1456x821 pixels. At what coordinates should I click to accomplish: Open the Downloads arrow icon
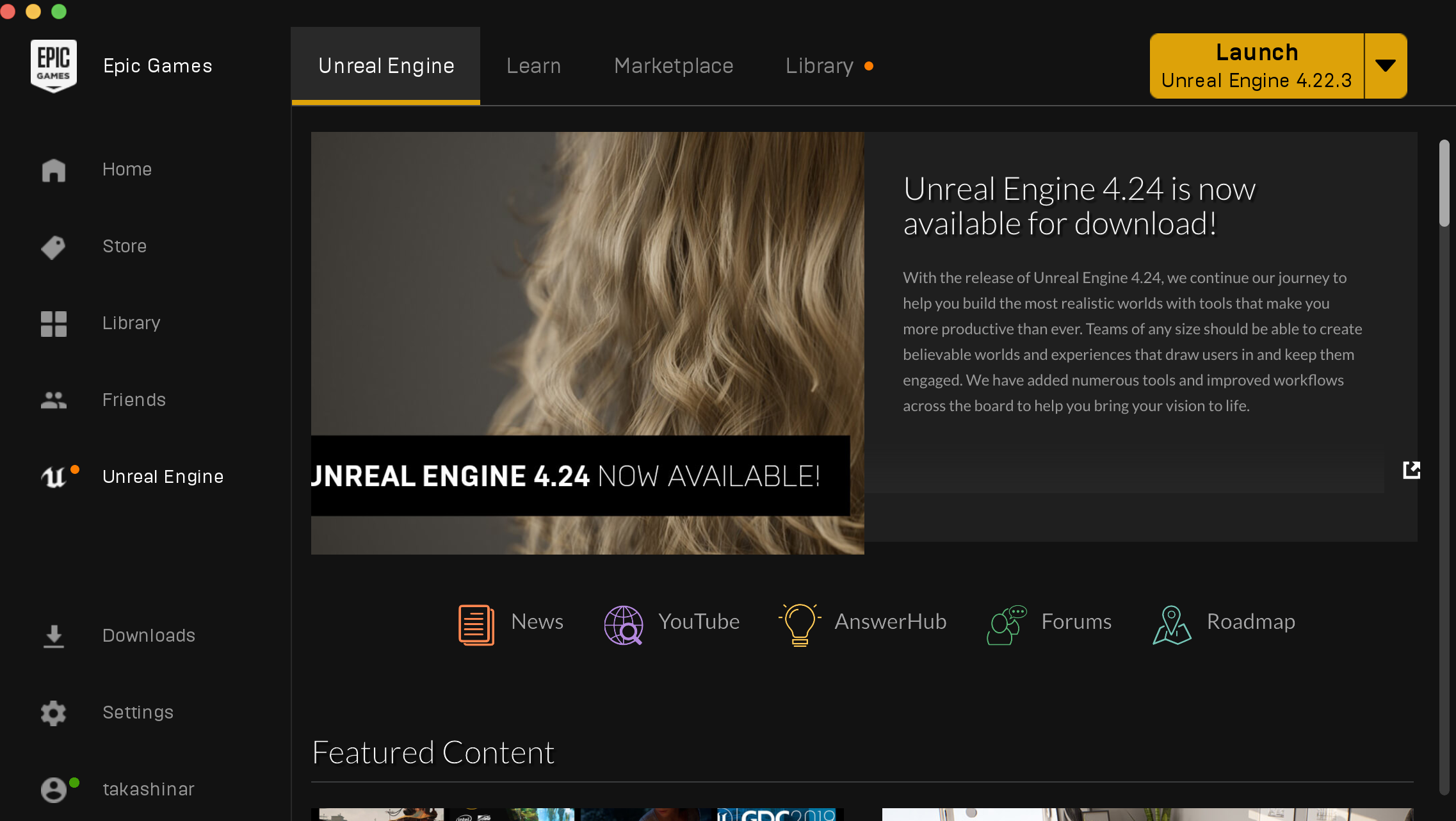[x=53, y=636]
